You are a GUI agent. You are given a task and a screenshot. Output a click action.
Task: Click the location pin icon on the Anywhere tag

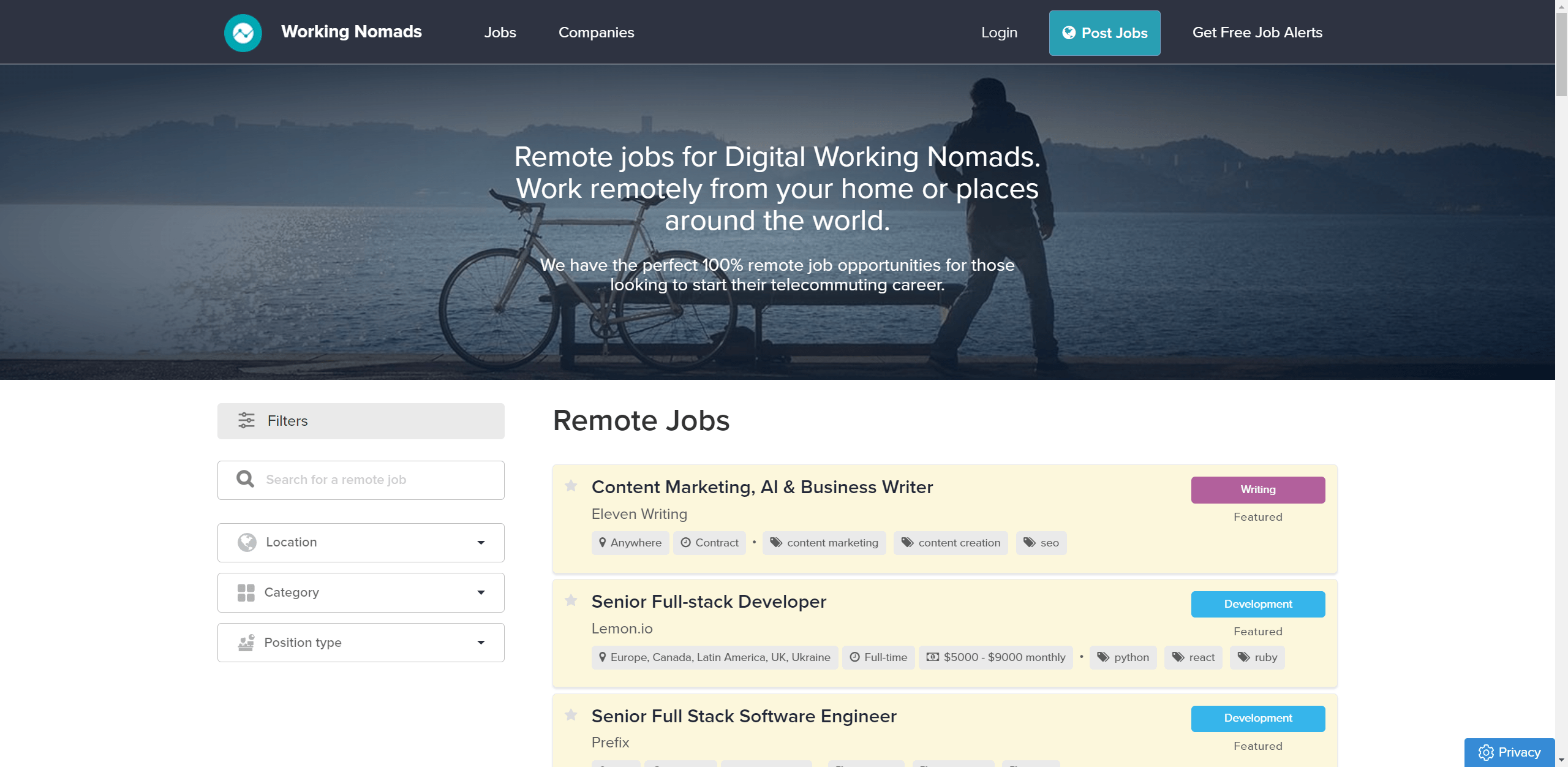(602, 543)
